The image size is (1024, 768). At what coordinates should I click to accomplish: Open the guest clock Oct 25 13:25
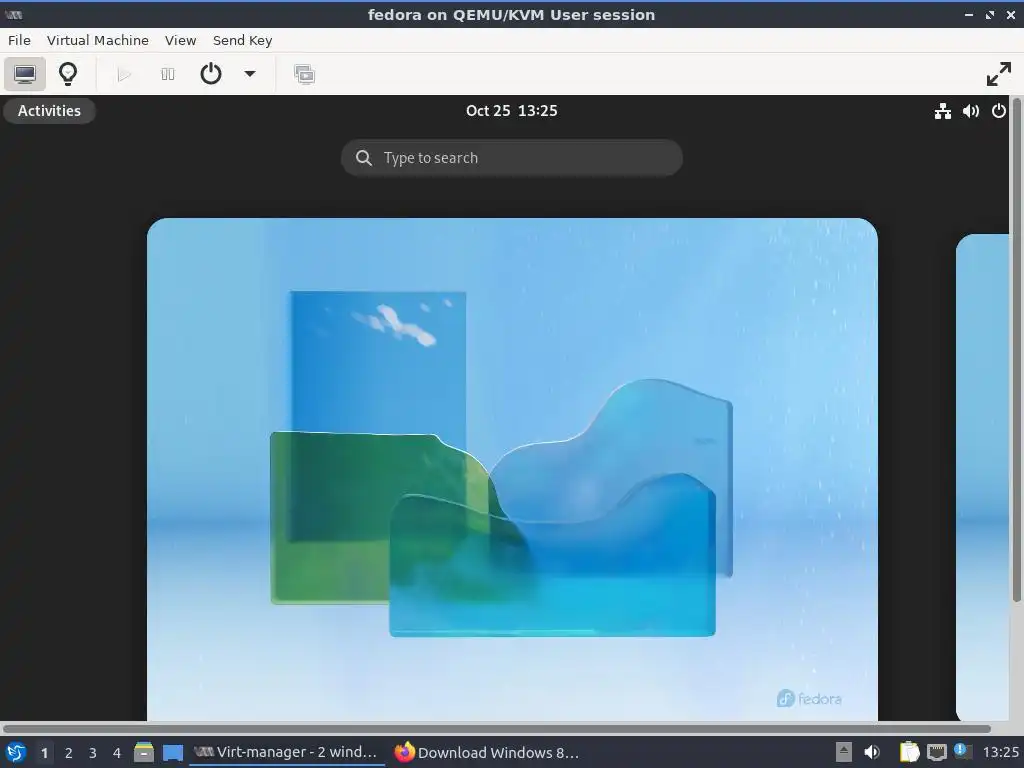point(511,110)
